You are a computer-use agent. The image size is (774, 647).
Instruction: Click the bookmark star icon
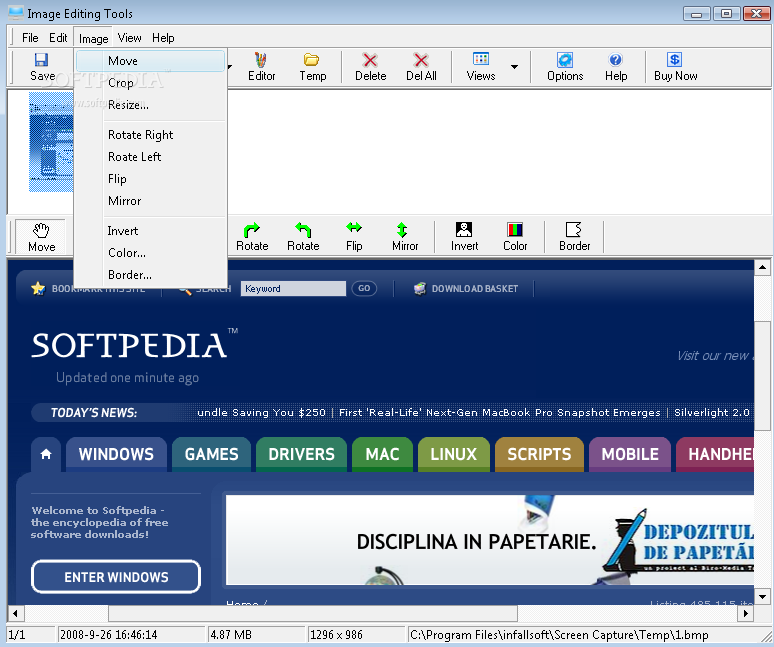tap(38, 288)
